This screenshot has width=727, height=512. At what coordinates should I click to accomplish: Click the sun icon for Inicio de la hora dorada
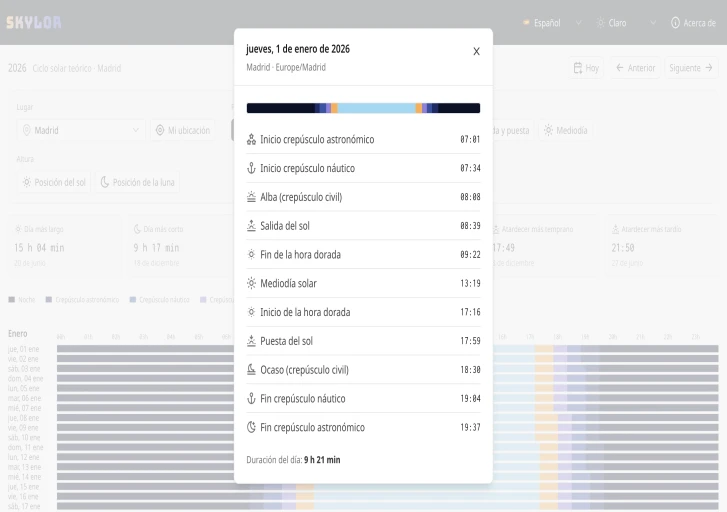[x=251, y=312]
